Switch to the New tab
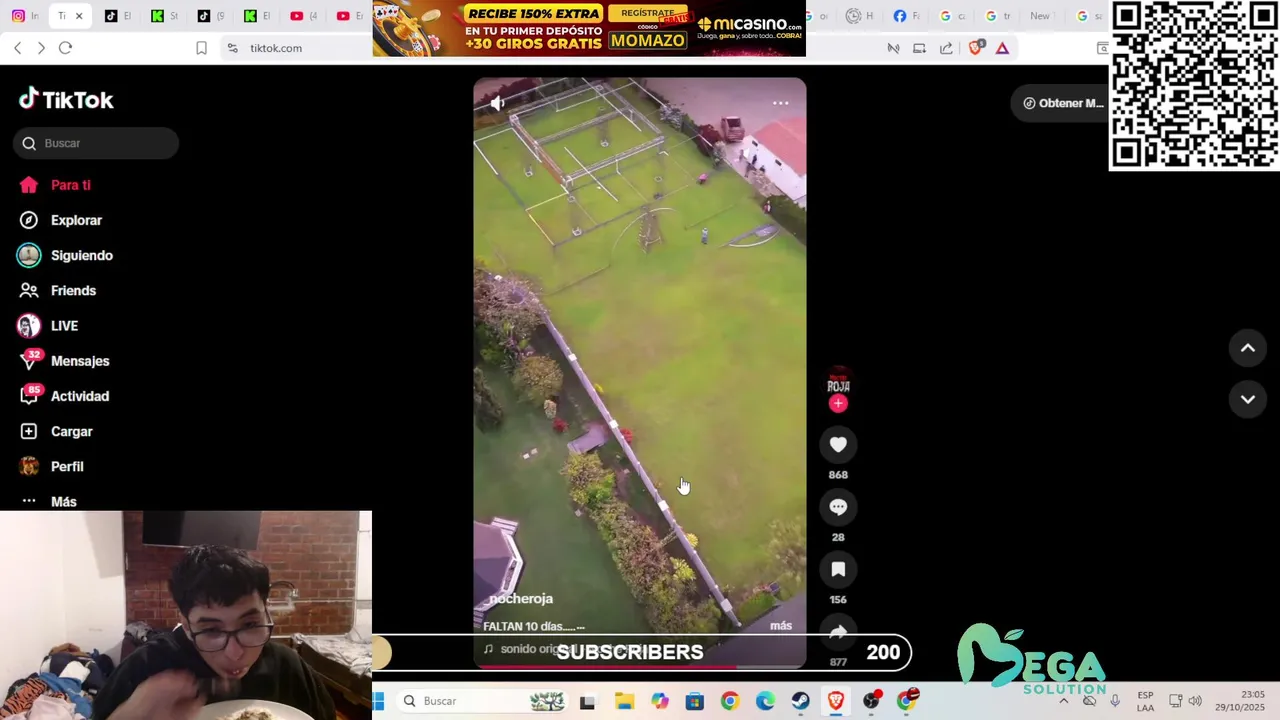 click(x=1040, y=16)
